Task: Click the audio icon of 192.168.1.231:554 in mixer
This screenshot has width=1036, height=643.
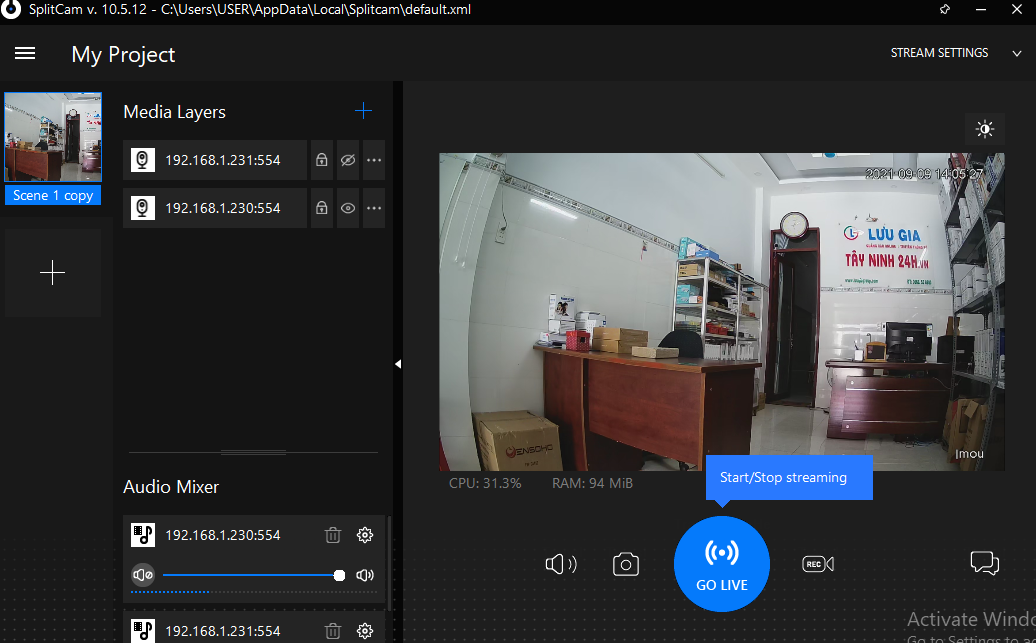Action: pos(143,630)
